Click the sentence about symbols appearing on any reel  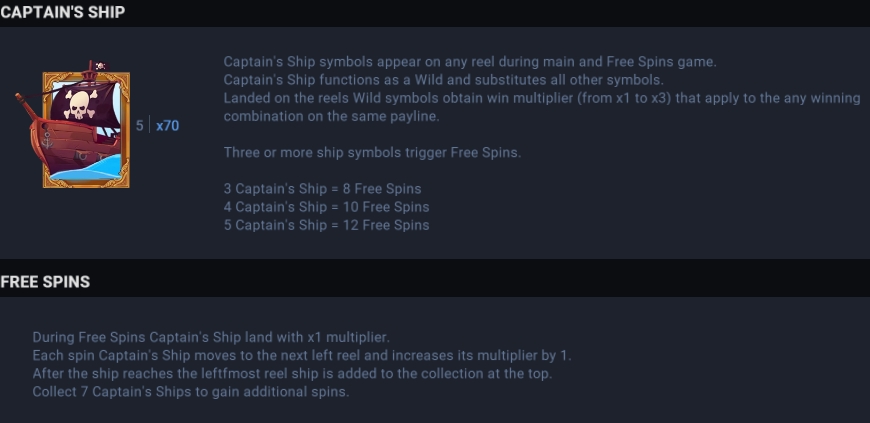coord(470,62)
